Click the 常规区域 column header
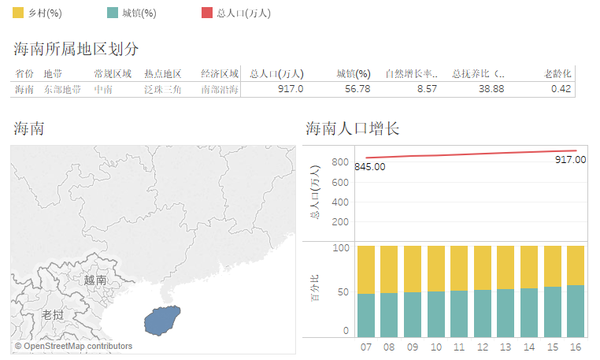 coord(112,73)
